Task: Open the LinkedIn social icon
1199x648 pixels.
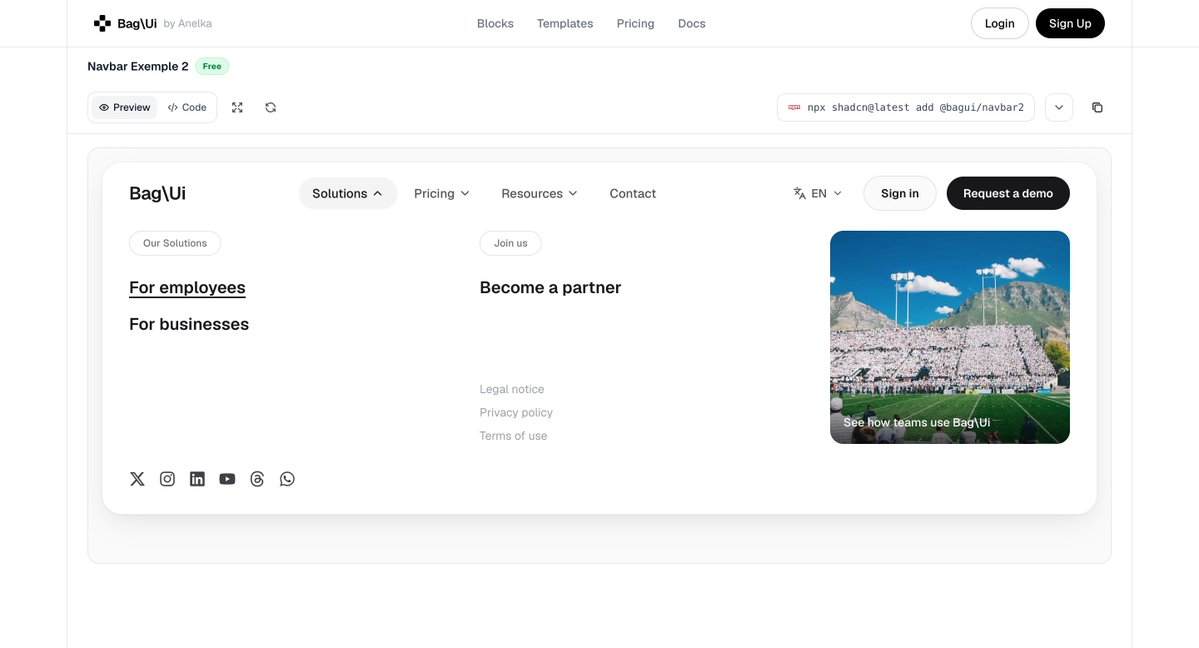Action: pos(197,479)
